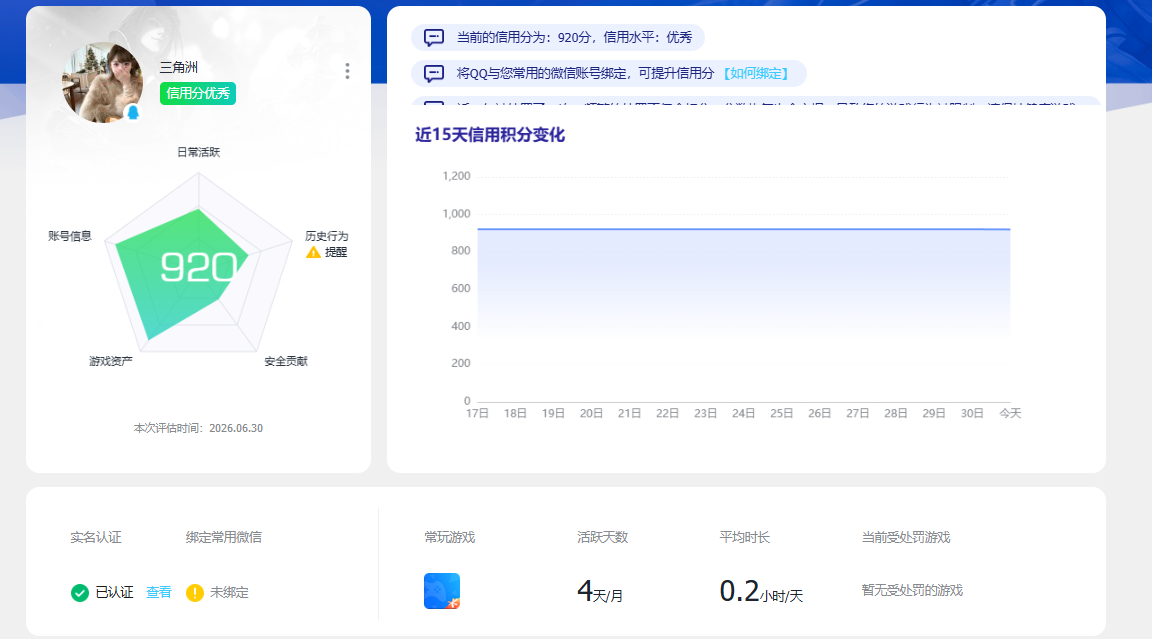The width and height of the screenshot is (1152, 639).
Task: Open the 如何绑定 link
Action: coord(756,73)
